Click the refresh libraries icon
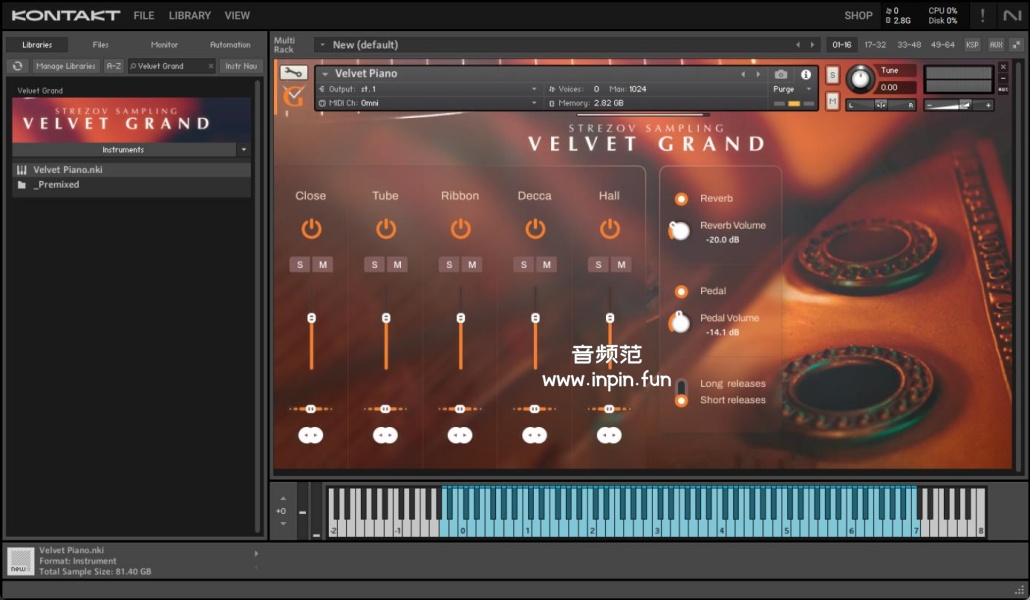 (x=17, y=66)
